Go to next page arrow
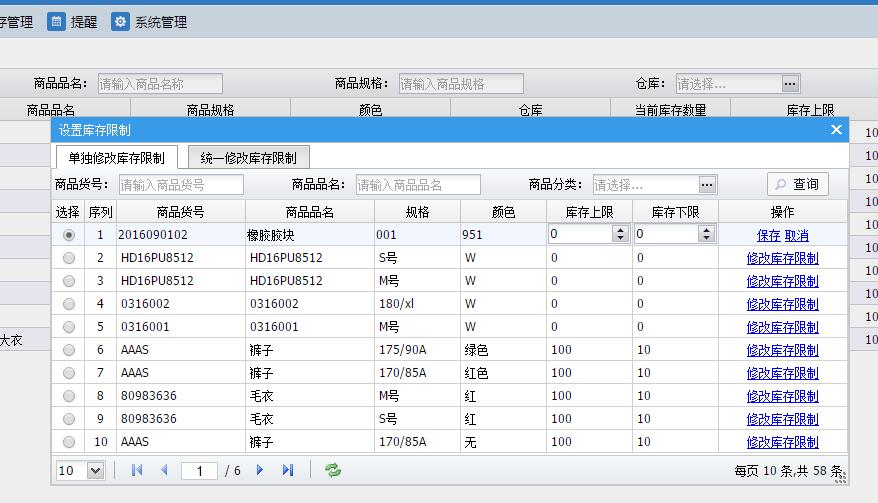The height and width of the screenshot is (503, 878). tap(260, 470)
